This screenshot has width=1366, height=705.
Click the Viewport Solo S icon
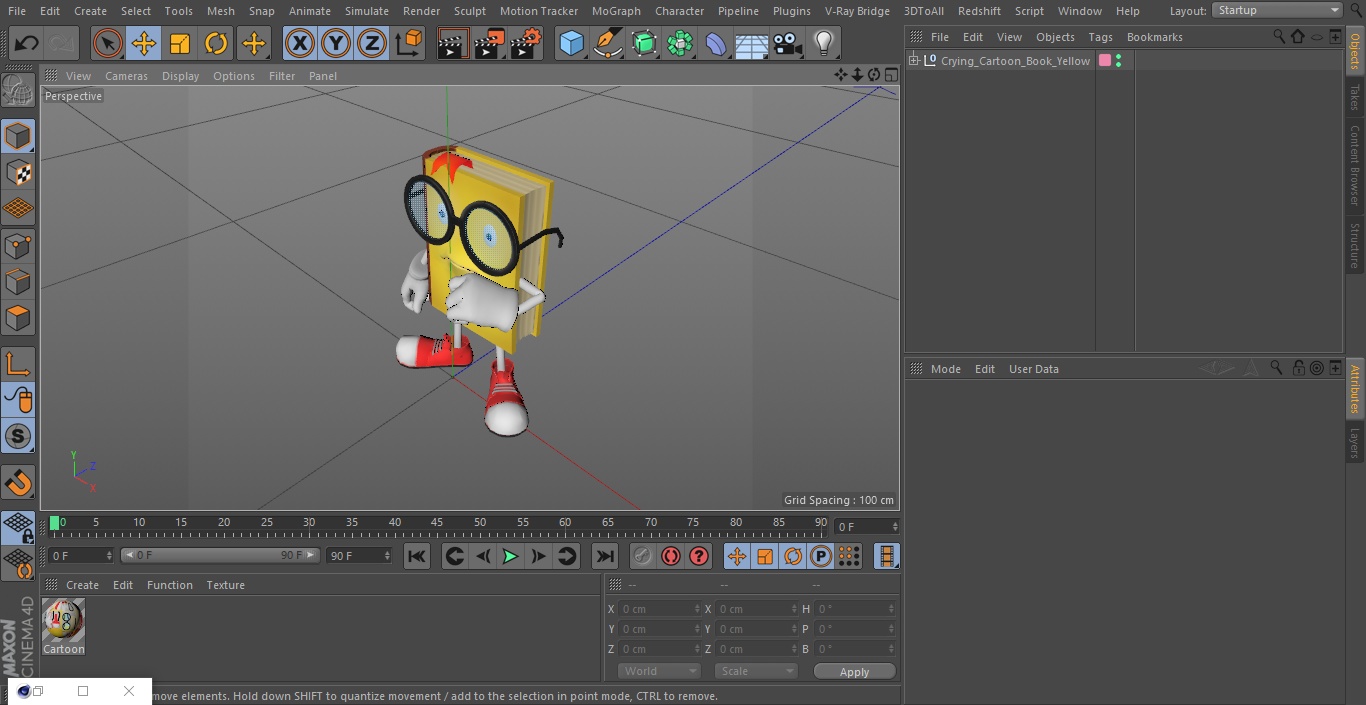pos(18,437)
